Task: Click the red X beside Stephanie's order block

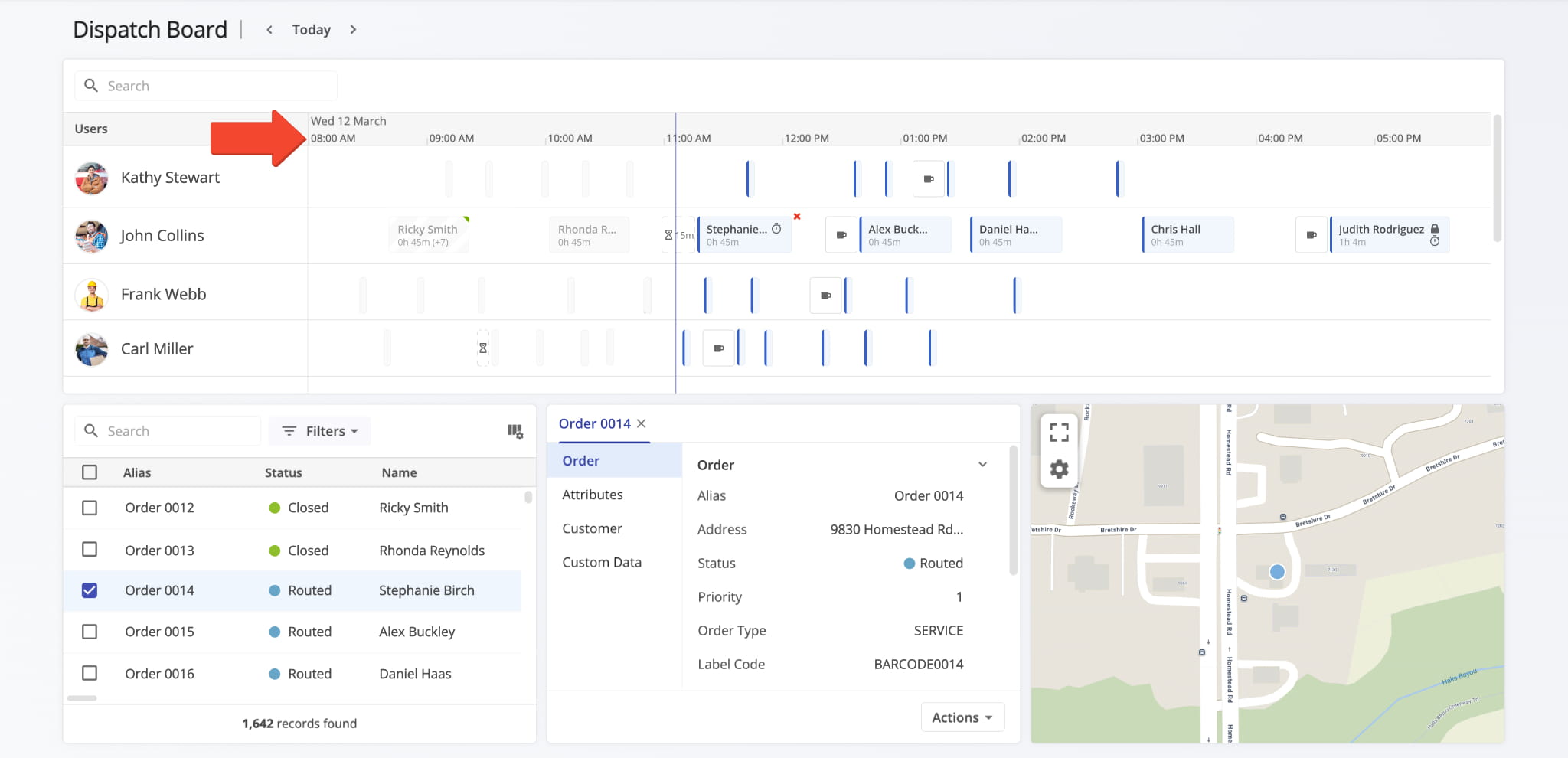Action: [797, 217]
